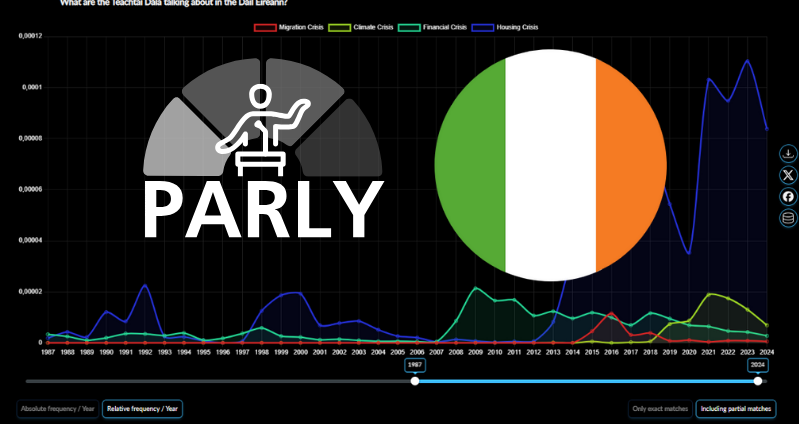799x424 pixels.
Task: Click the 1992 Housing Crisis data peak
Action: coord(145,285)
